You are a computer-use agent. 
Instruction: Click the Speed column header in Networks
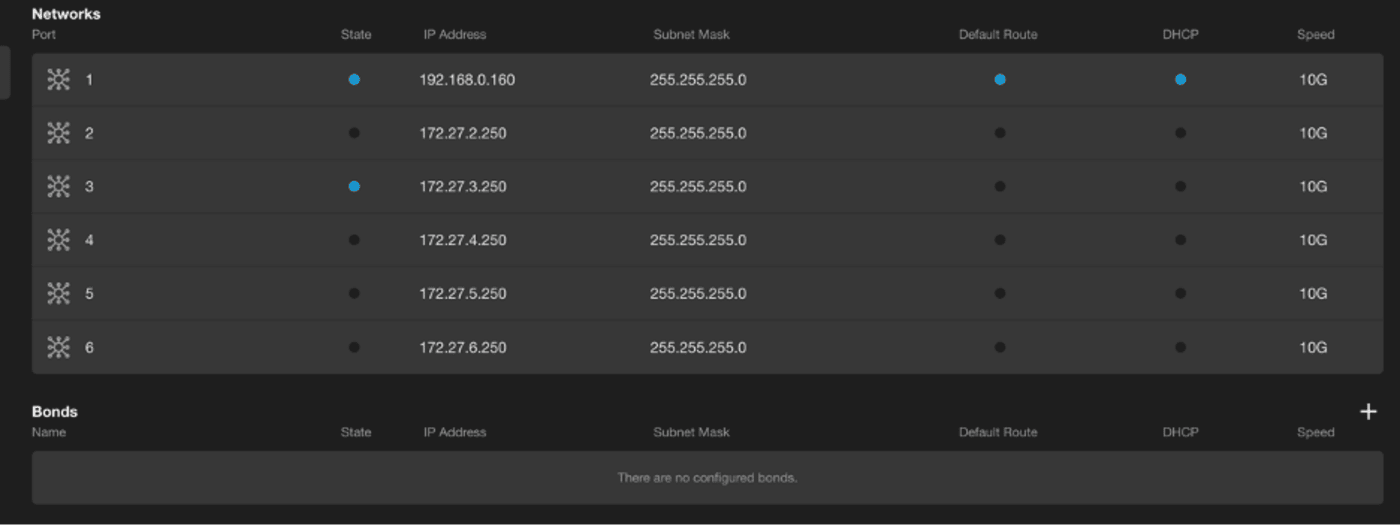coord(1315,34)
